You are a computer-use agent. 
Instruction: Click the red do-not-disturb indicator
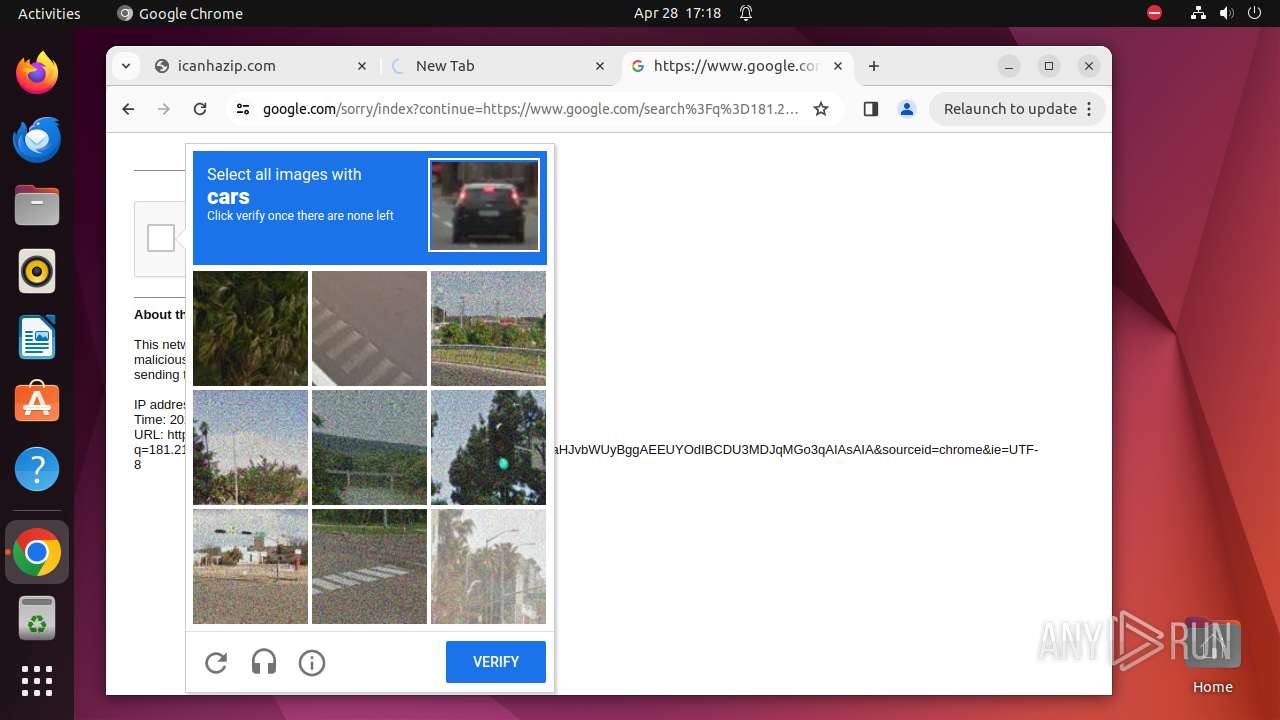[1154, 13]
